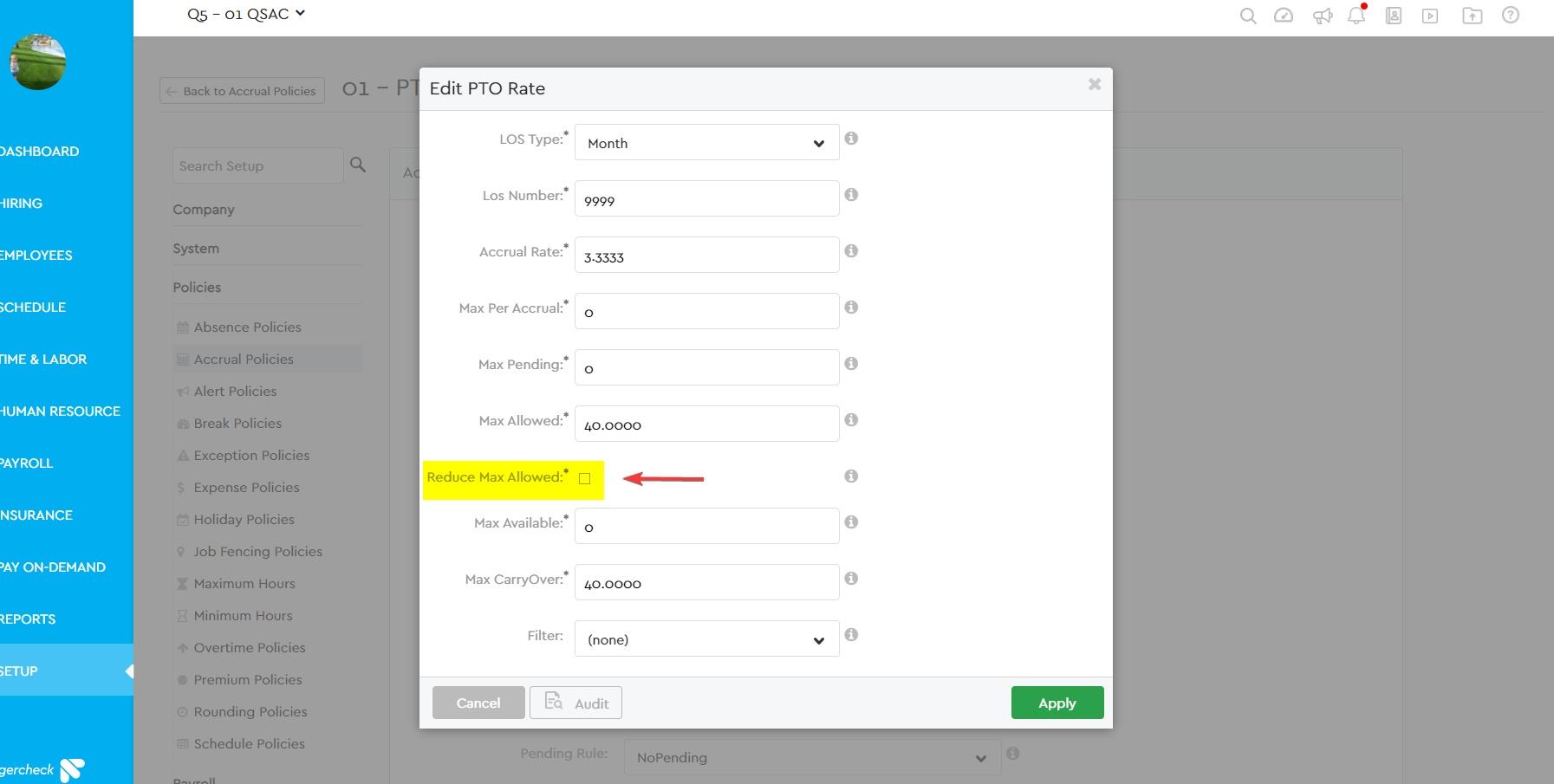
Task: Select Absence Policies in setup menu
Action: point(247,327)
